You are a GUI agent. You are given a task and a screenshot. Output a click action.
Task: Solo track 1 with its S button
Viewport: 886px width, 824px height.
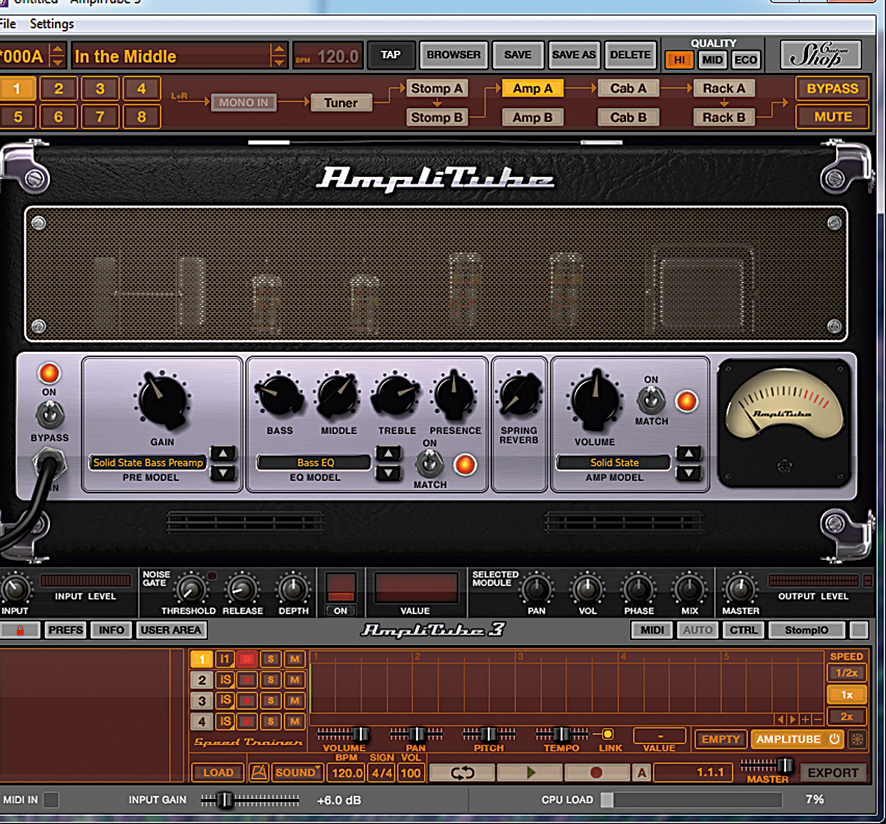tap(271, 659)
